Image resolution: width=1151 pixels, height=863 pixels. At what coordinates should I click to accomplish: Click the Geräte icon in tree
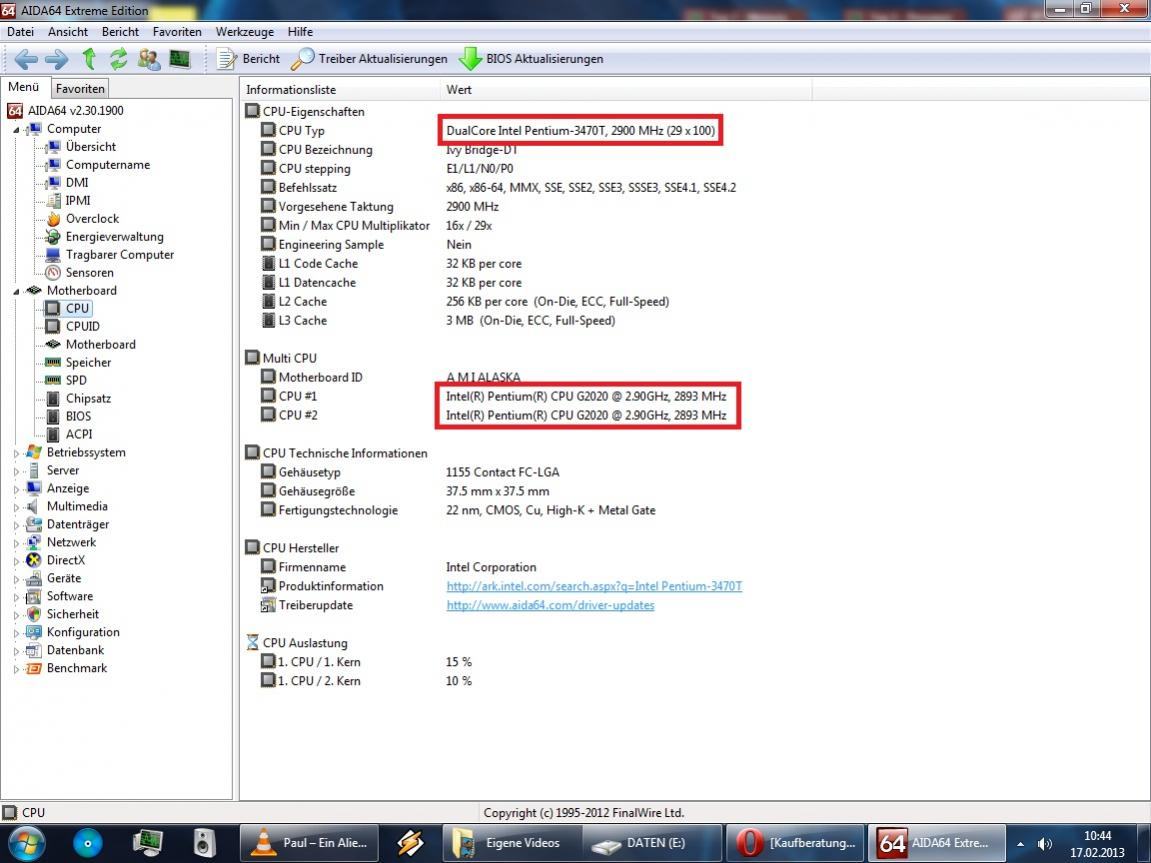click(34, 578)
